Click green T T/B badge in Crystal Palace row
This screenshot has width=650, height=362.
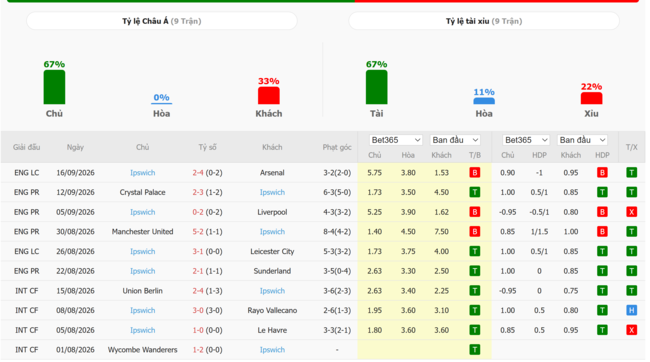[x=475, y=192]
